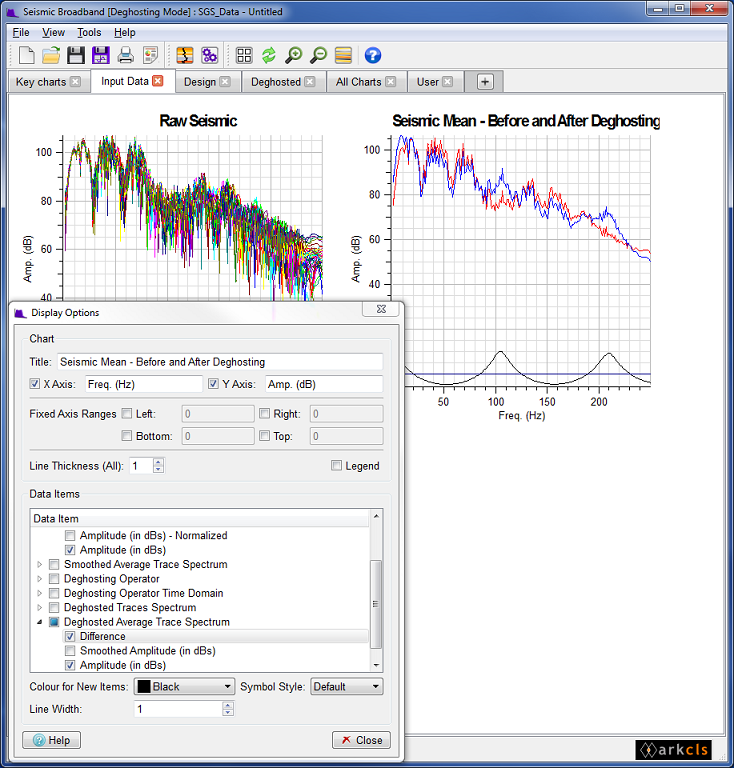This screenshot has width=734, height=768.
Task: Print using the printer icon
Action: click(125, 55)
